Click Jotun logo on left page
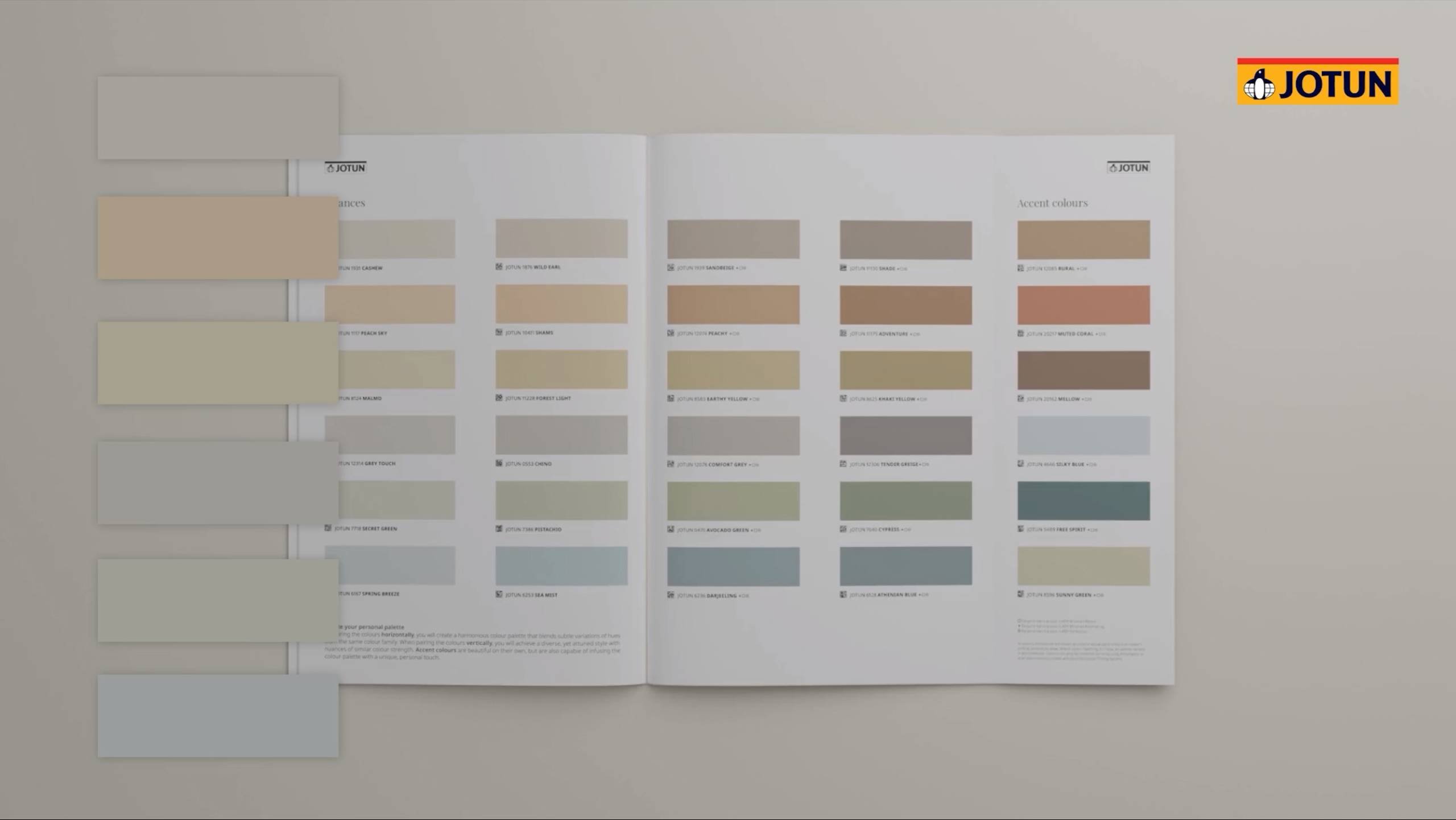Viewport: 1456px width, 820px height. 346,168
